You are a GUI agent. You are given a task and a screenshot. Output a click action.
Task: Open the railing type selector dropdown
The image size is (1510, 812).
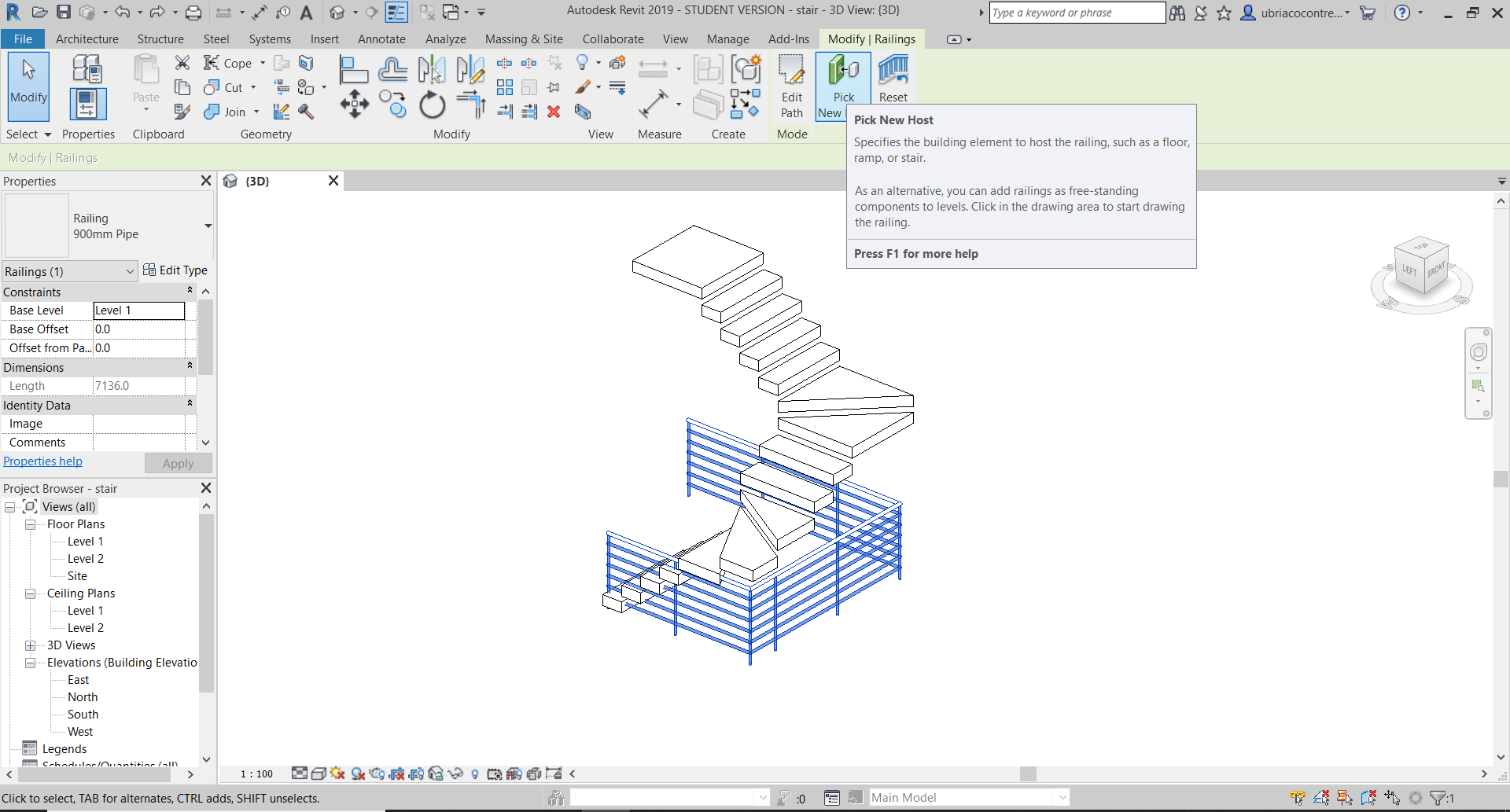[x=208, y=226]
